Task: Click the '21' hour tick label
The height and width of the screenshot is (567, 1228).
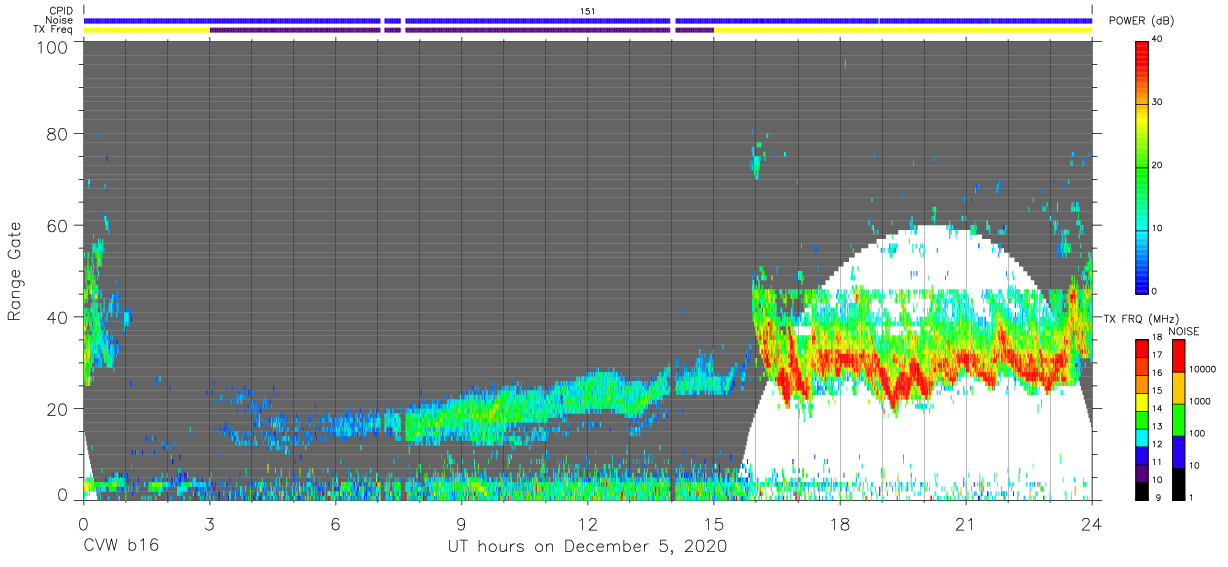Action: pyautogui.click(x=965, y=525)
